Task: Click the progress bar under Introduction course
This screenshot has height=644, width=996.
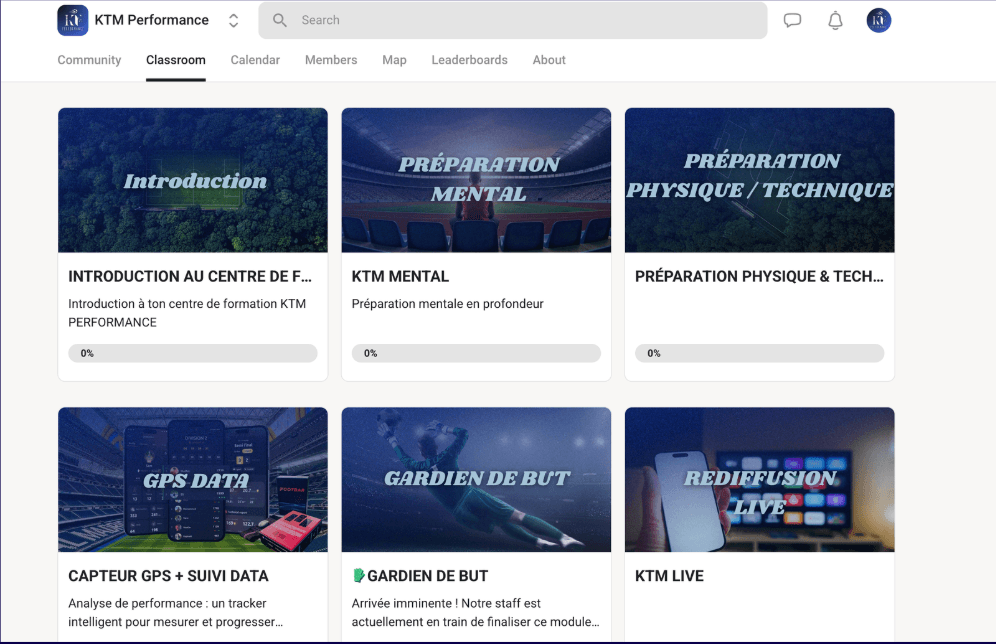Action: tap(193, 353)
